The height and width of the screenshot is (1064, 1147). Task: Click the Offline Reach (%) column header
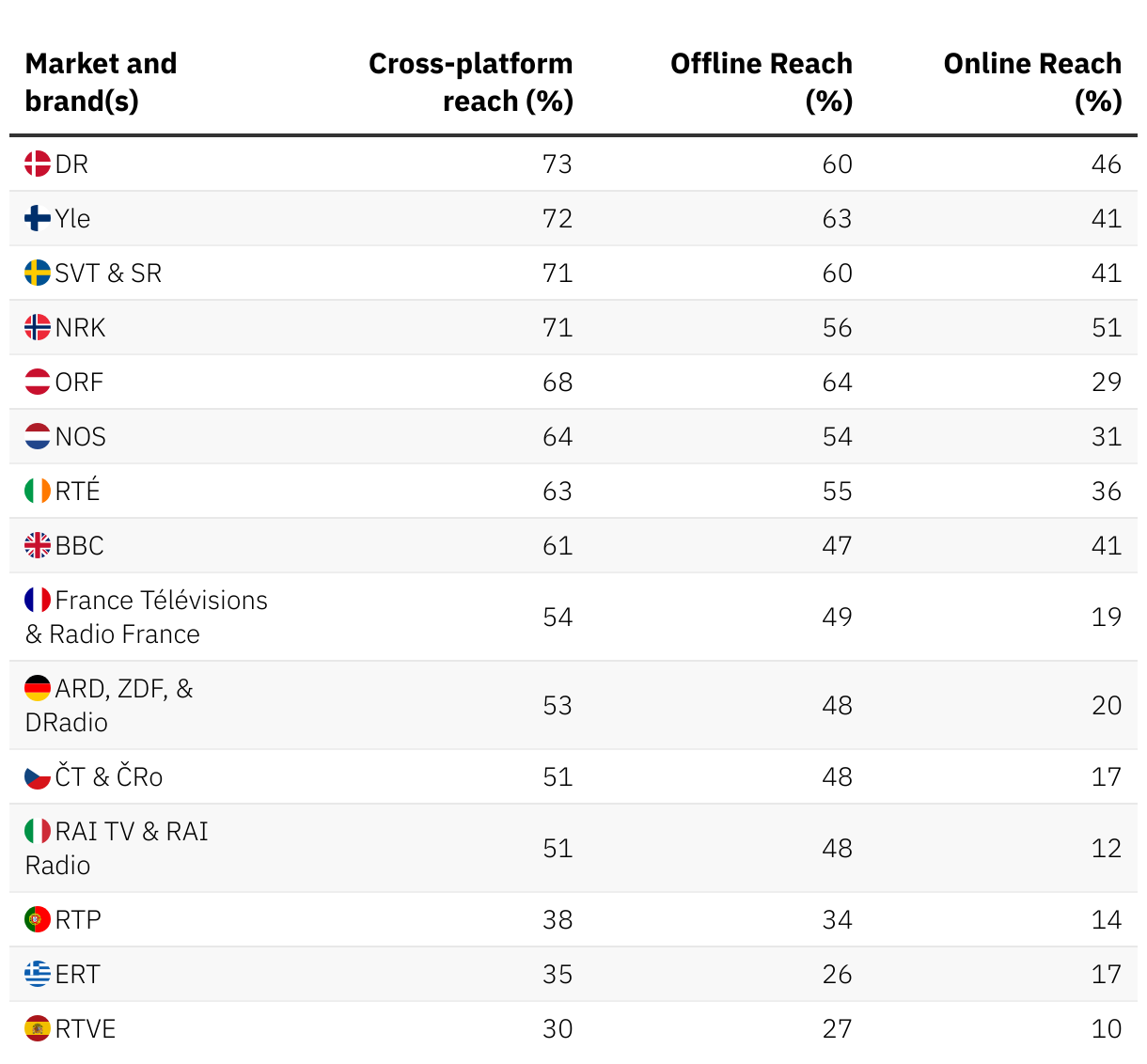761,83
